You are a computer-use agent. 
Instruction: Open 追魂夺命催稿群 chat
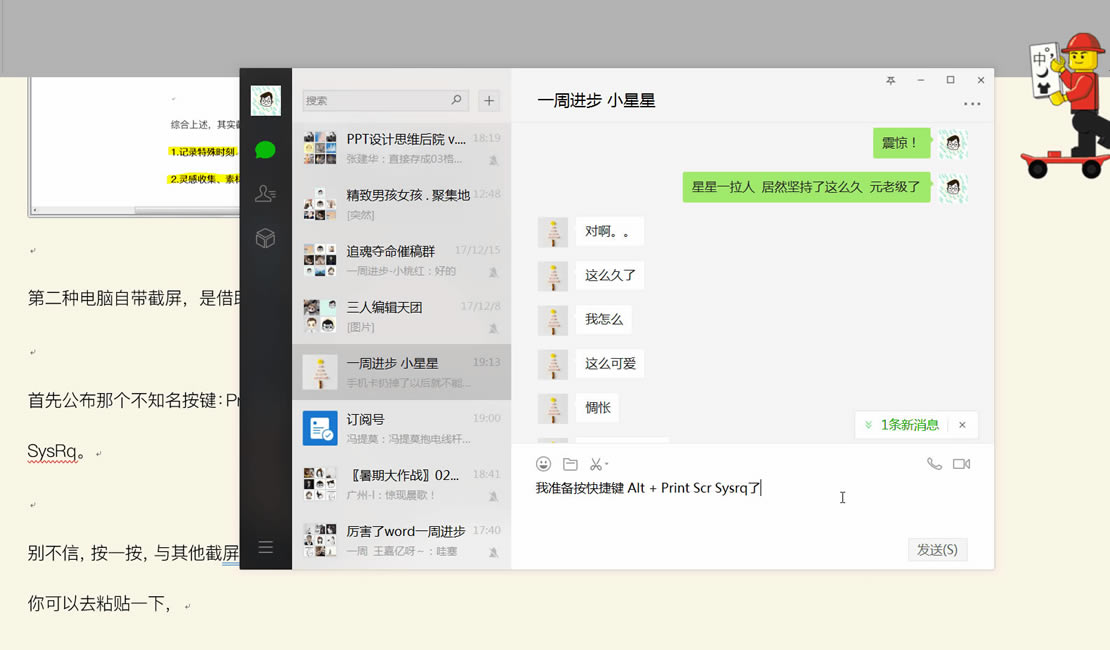pyautogui.click(x=401, y=260)
